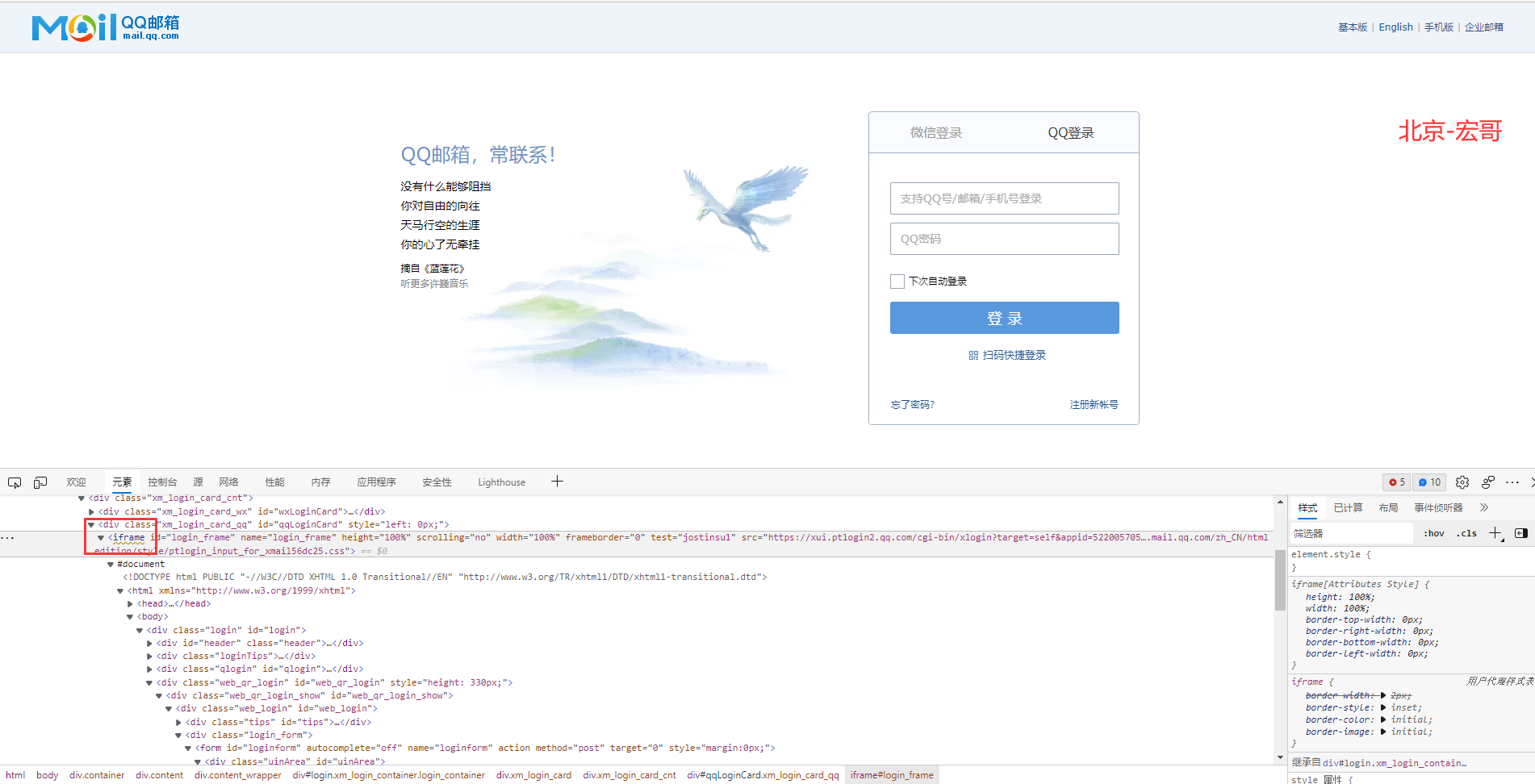Image resolution: width=1535 pixels, height=784 pixels.
Task: Click the 筛选器 styles filter field
Action: click(x=1351, y=532)
